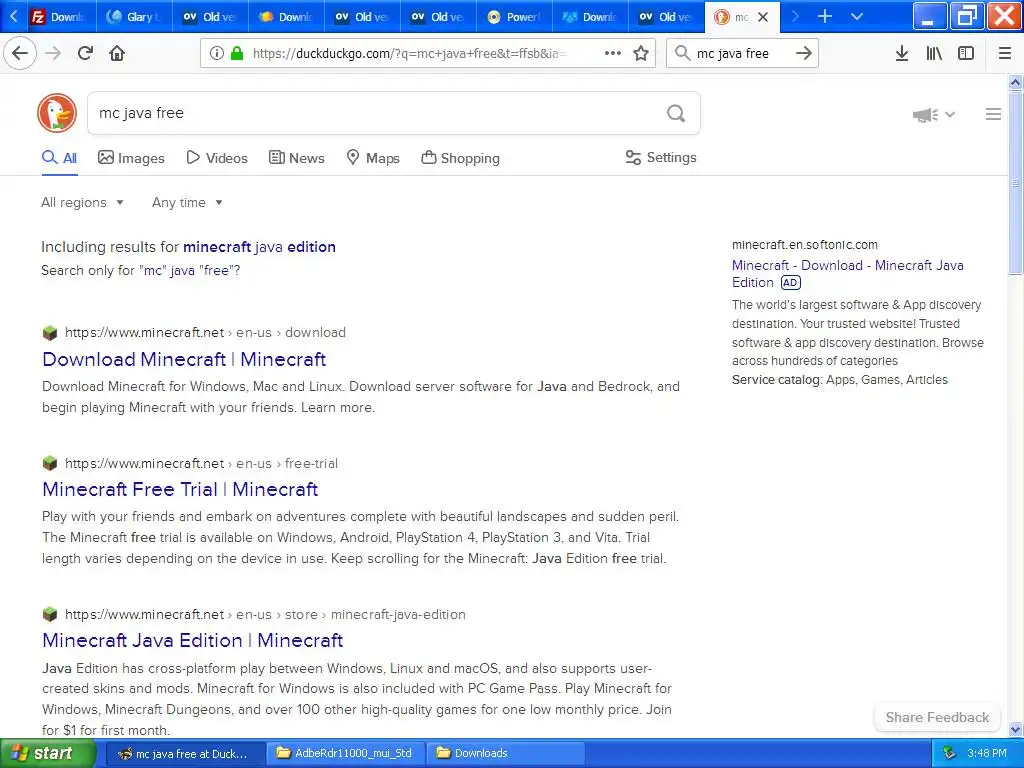Select the Shopping search tab
The image size is (1024, 768).
pyautogui.click(x=460, y=158)
